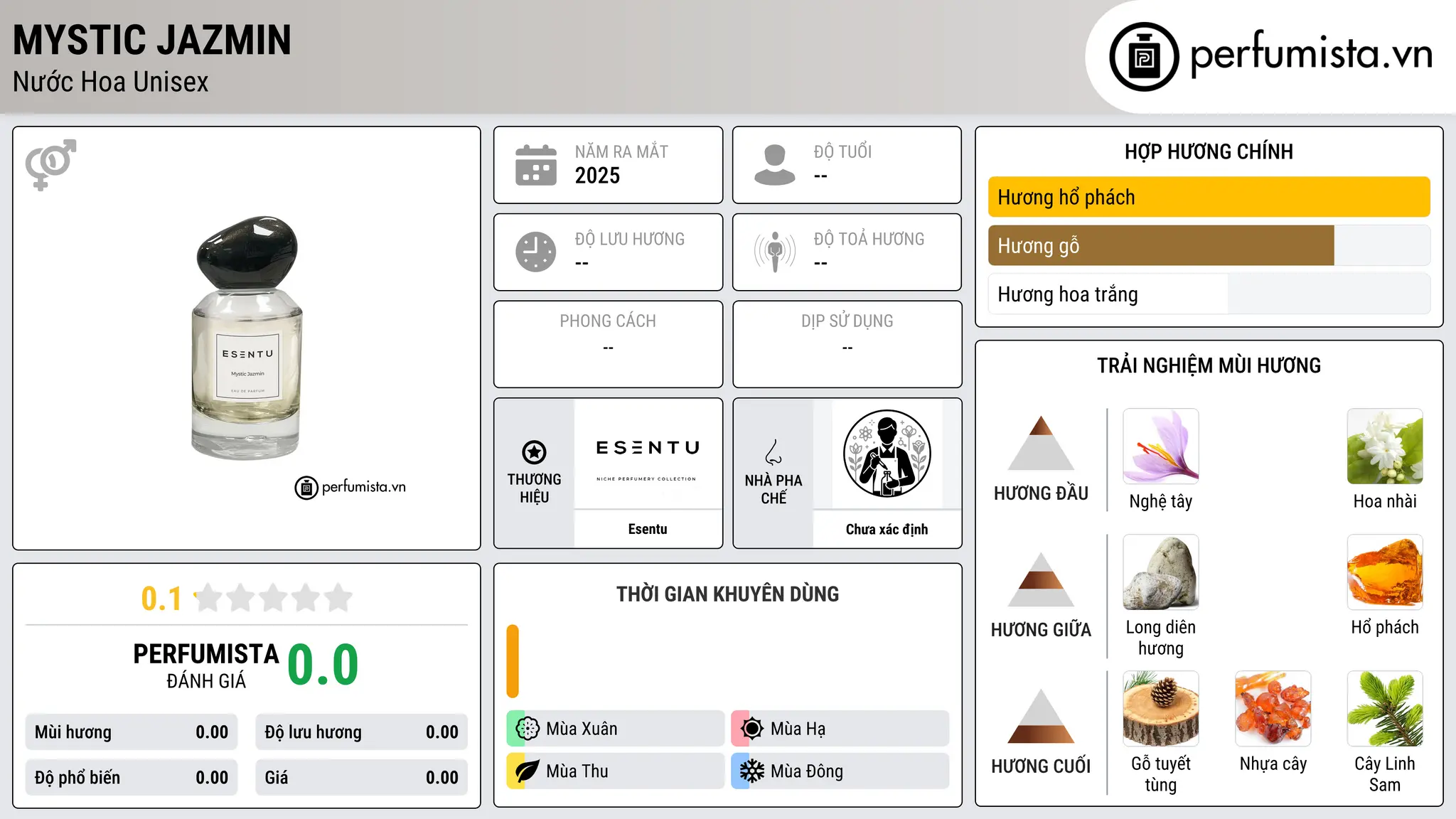1456x819 pixels.
Task: Click the PERFUMISTA ĐÁNH GIÁ label
Action: 206,665
